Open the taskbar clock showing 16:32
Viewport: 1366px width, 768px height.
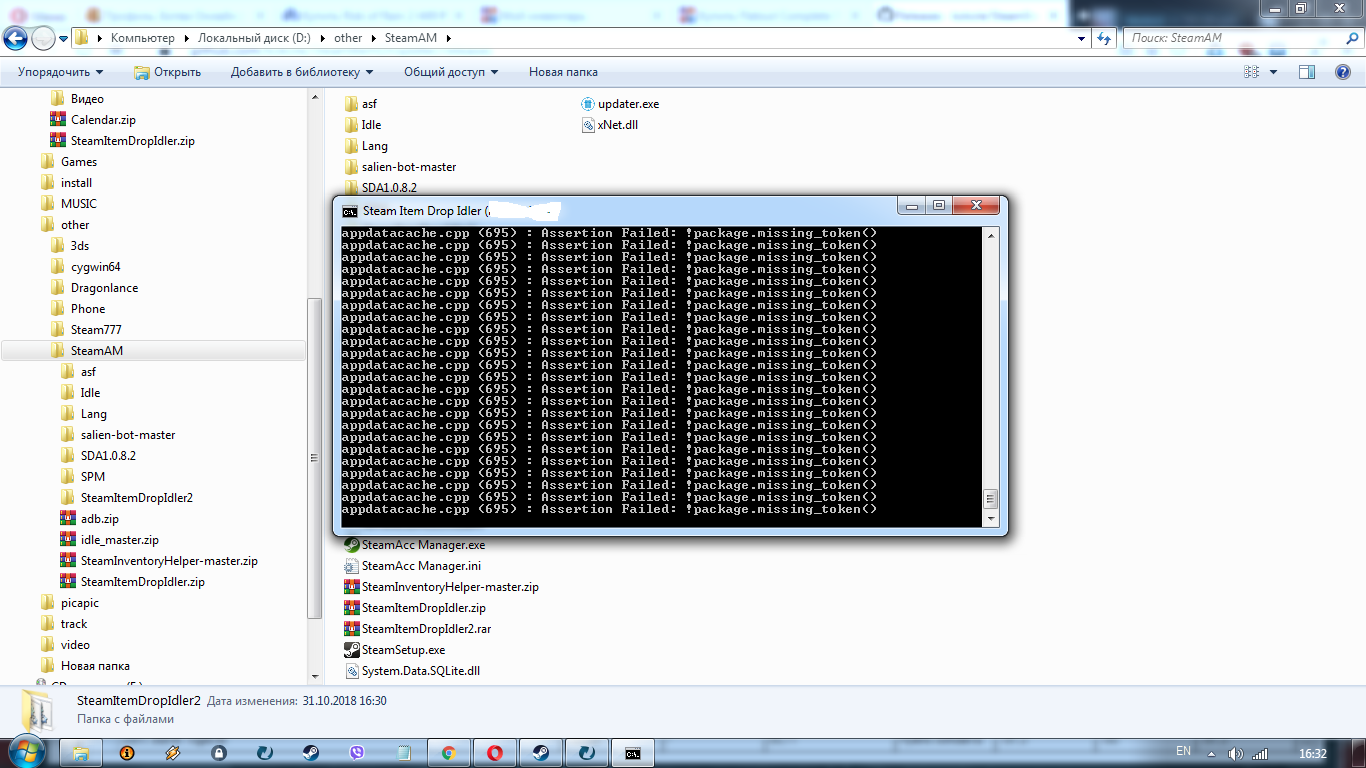click(x=1313, y=753)
